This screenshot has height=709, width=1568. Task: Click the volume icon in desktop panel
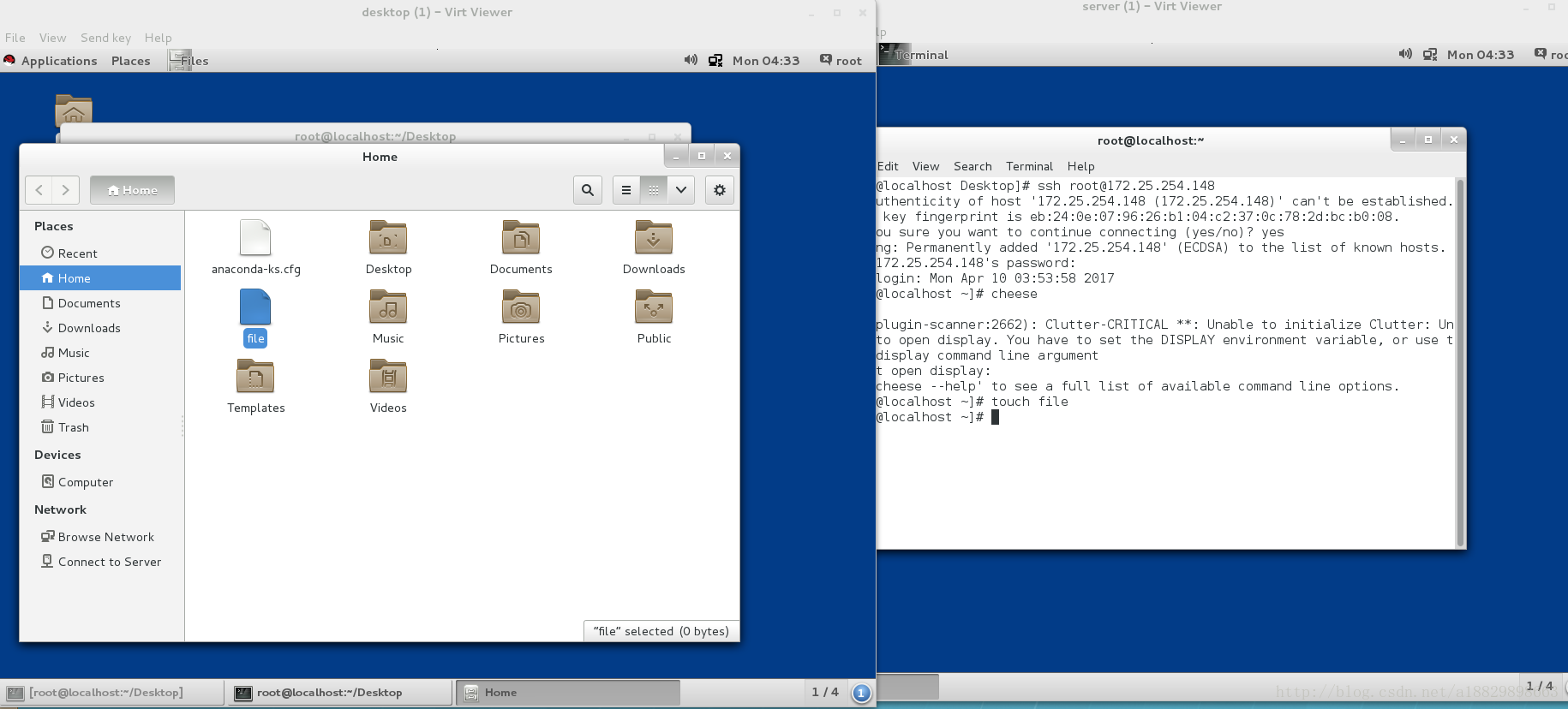click(691, 60)
